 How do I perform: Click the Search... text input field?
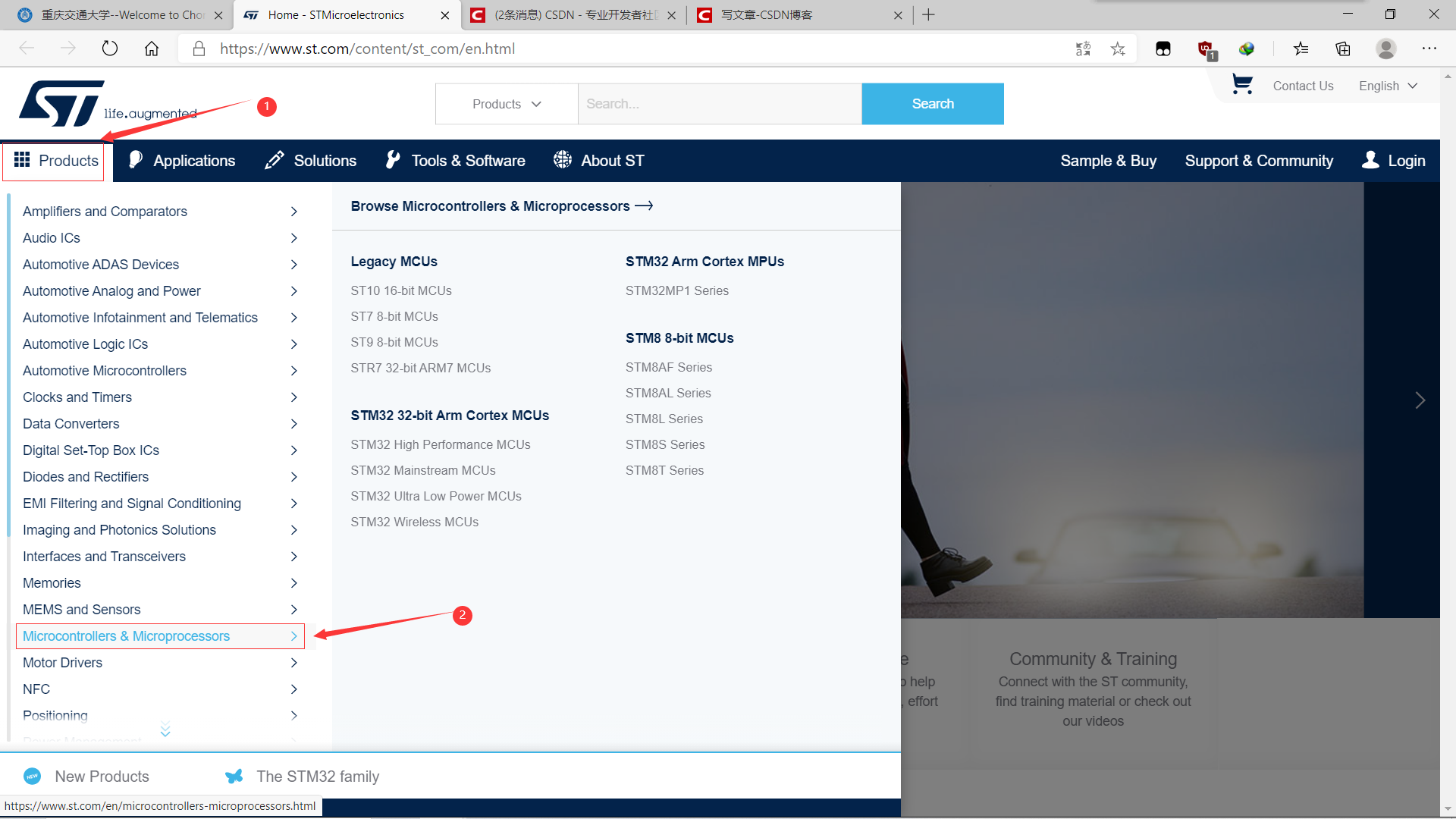(x=720, y=104)
